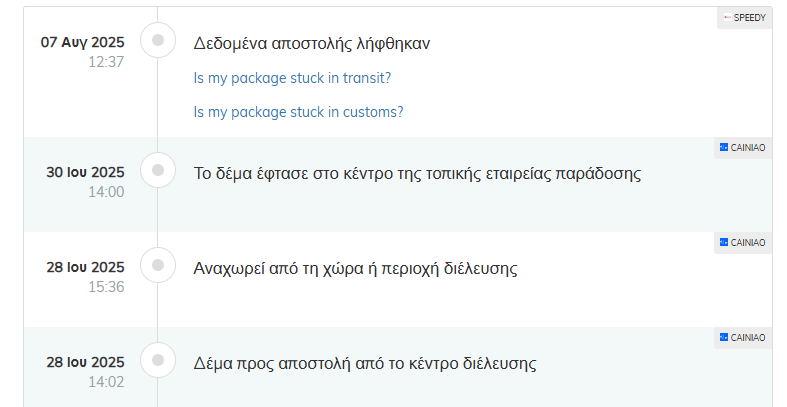Click the 07 Αυγ 2025 date label
The height and width of the screenshot is (407, 787).
point(82,42)
